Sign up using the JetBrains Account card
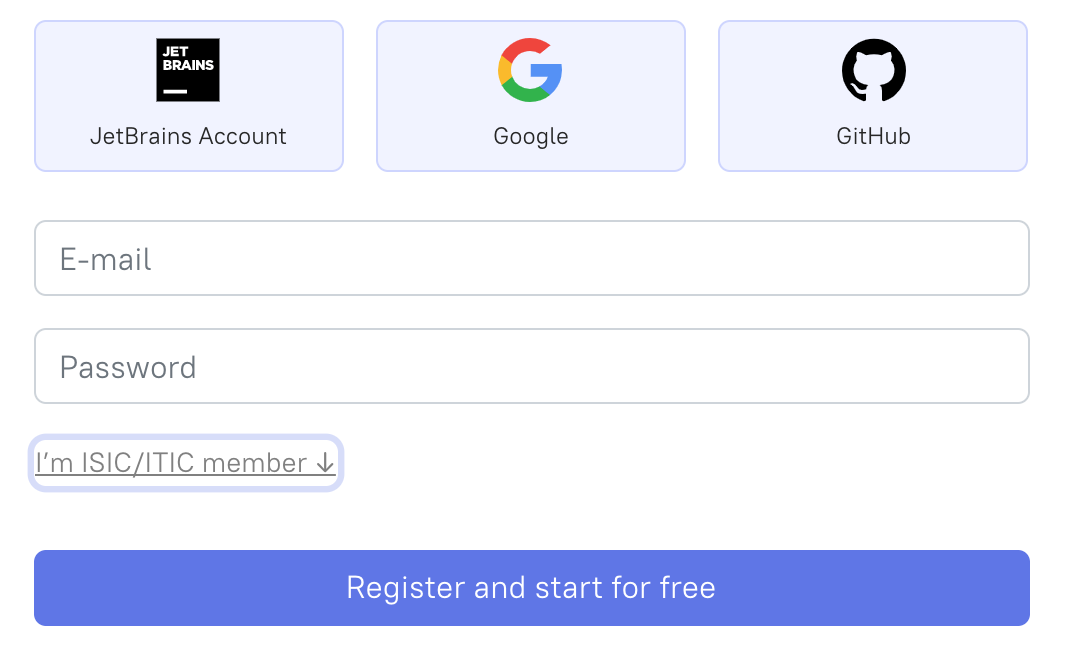Screen dimensions: 1068x654 coord(189,96)
